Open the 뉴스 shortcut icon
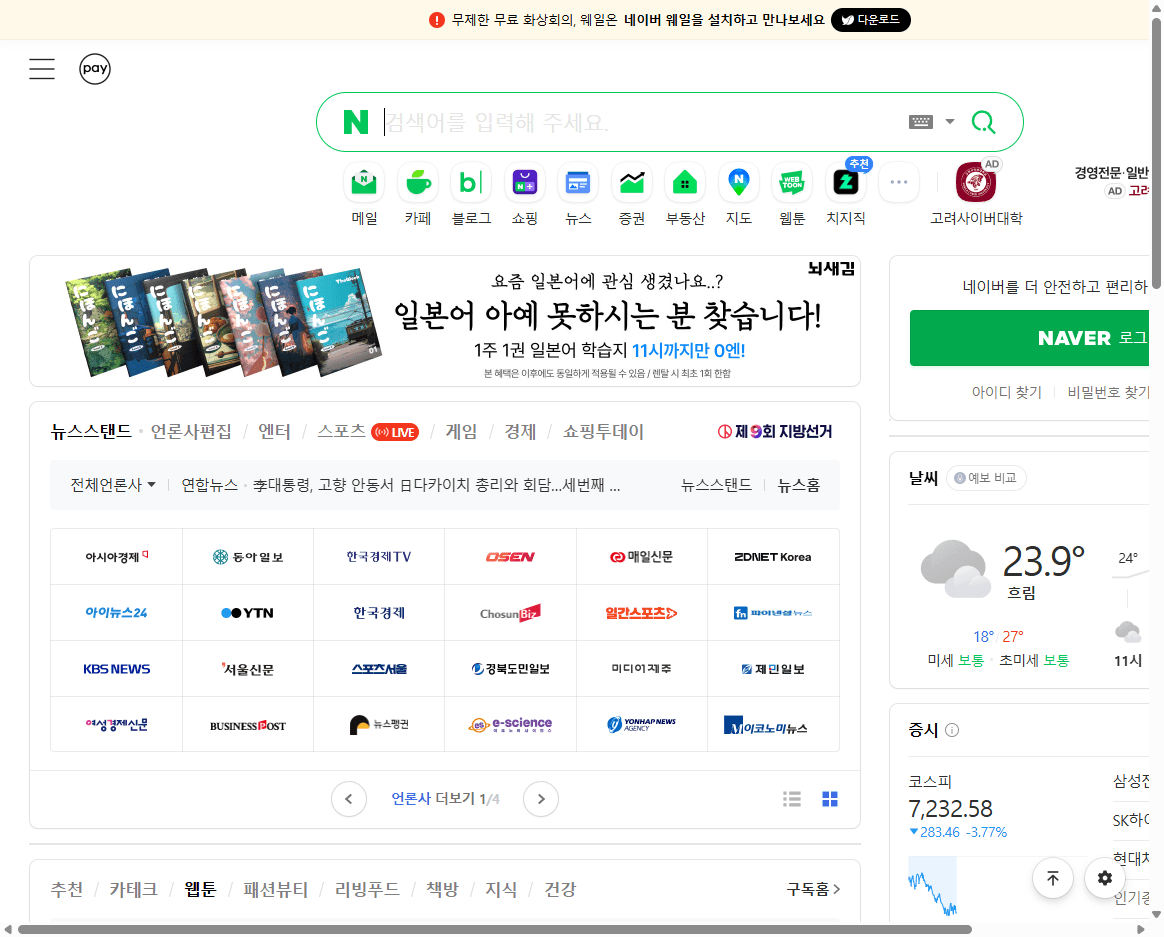The height and width of the screenshot is (937, 1164). click(x=578, y=183)
